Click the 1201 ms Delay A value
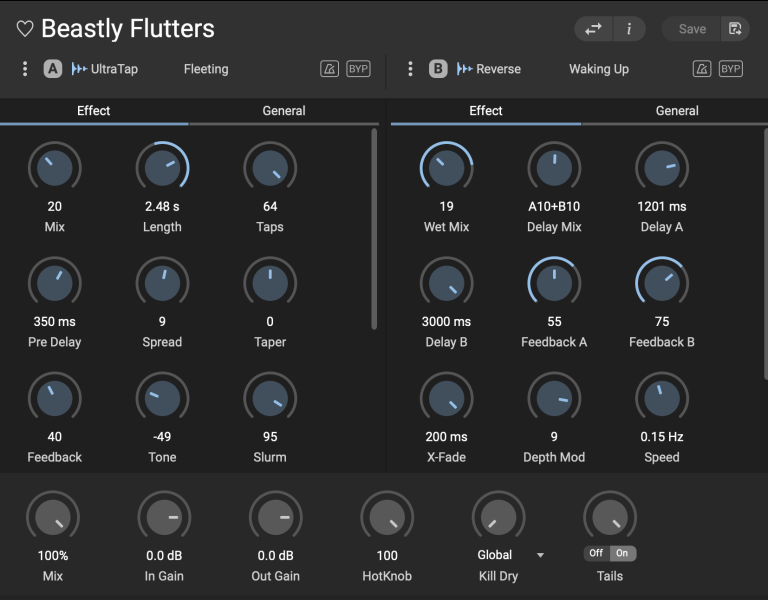 click(662, 206)
